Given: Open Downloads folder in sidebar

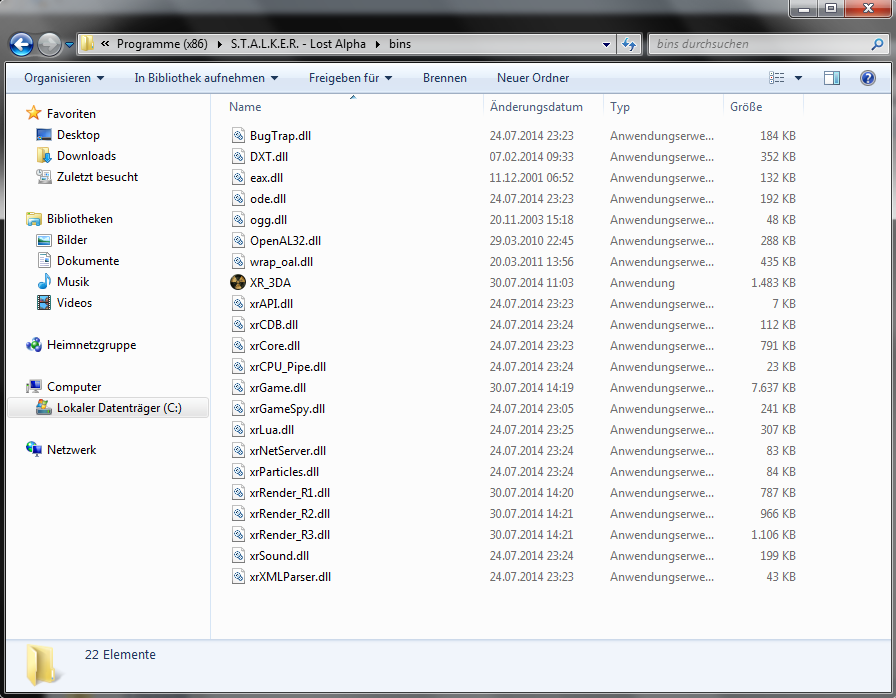Looking at the screenshot, I should pos(86,156).
